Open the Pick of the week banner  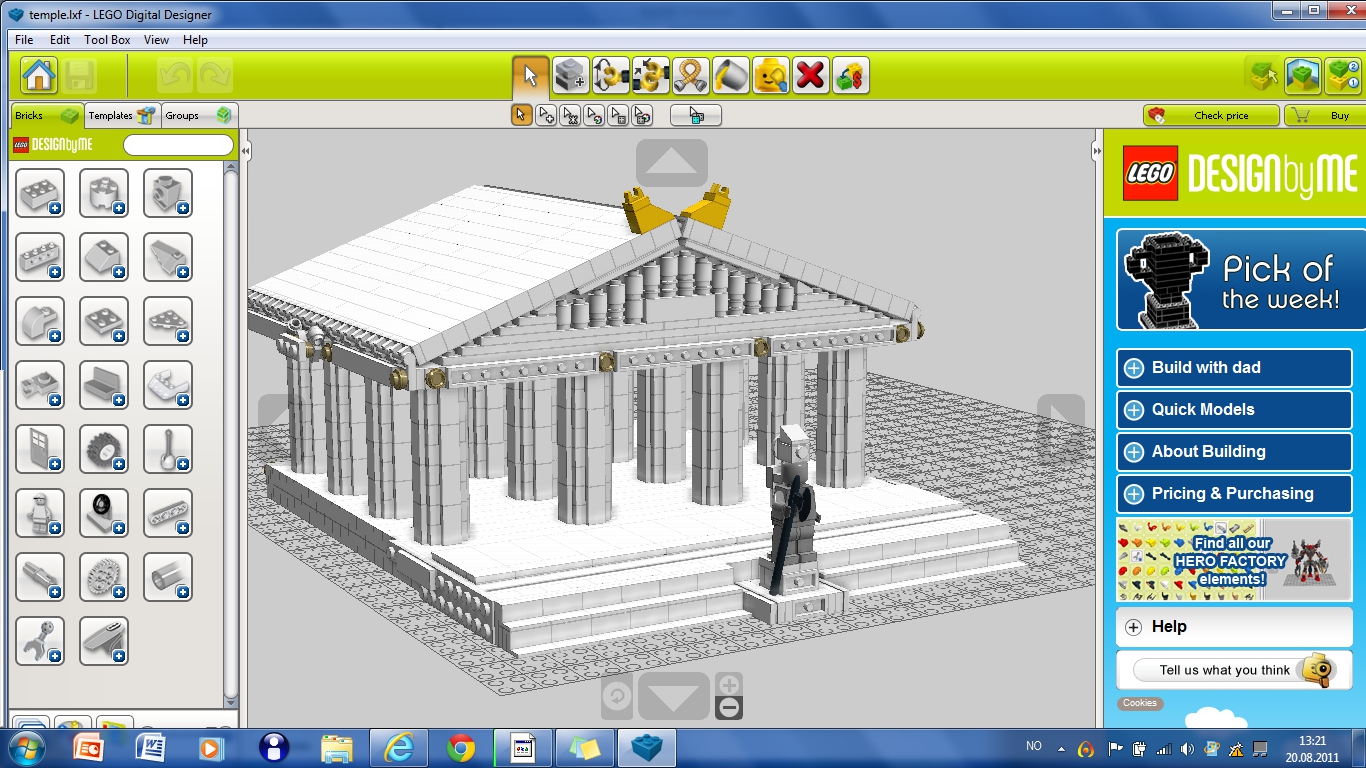pyautogui.click(x=1240, y=280)
